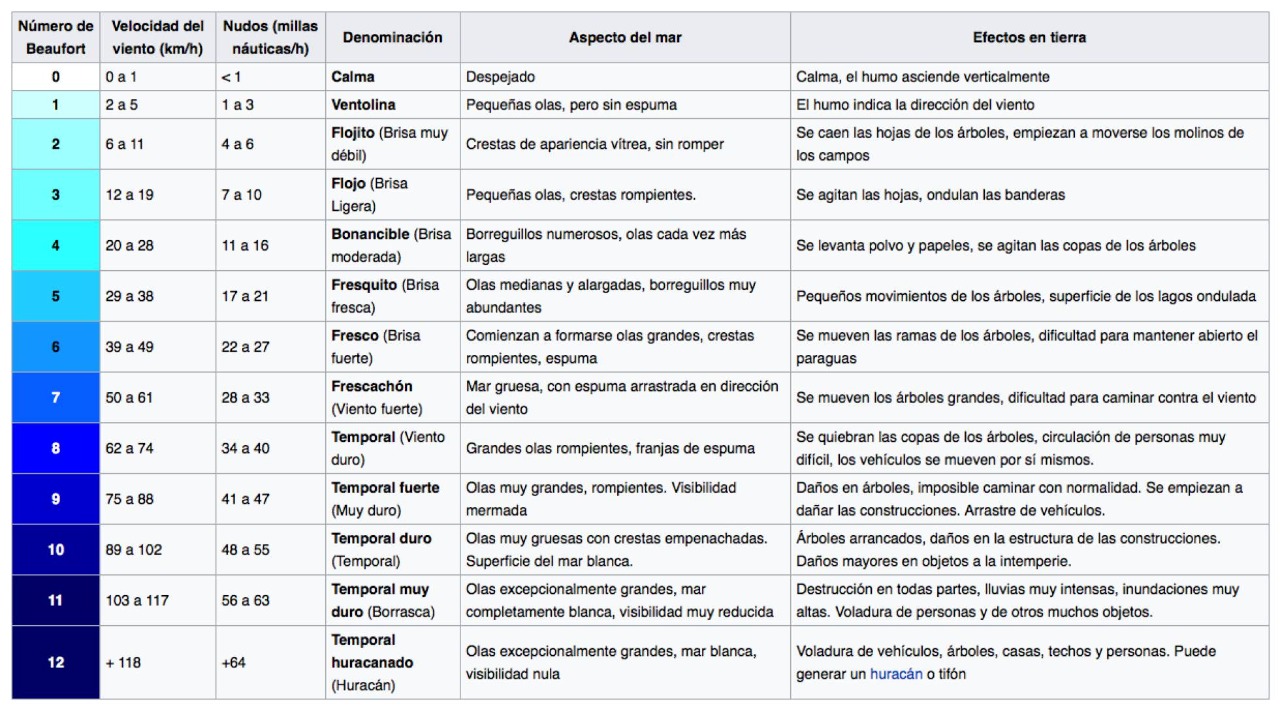This screenshot has height=710, width=1280.
Task: Select the "62 a 74" wind speed cell
Action: 130,448
